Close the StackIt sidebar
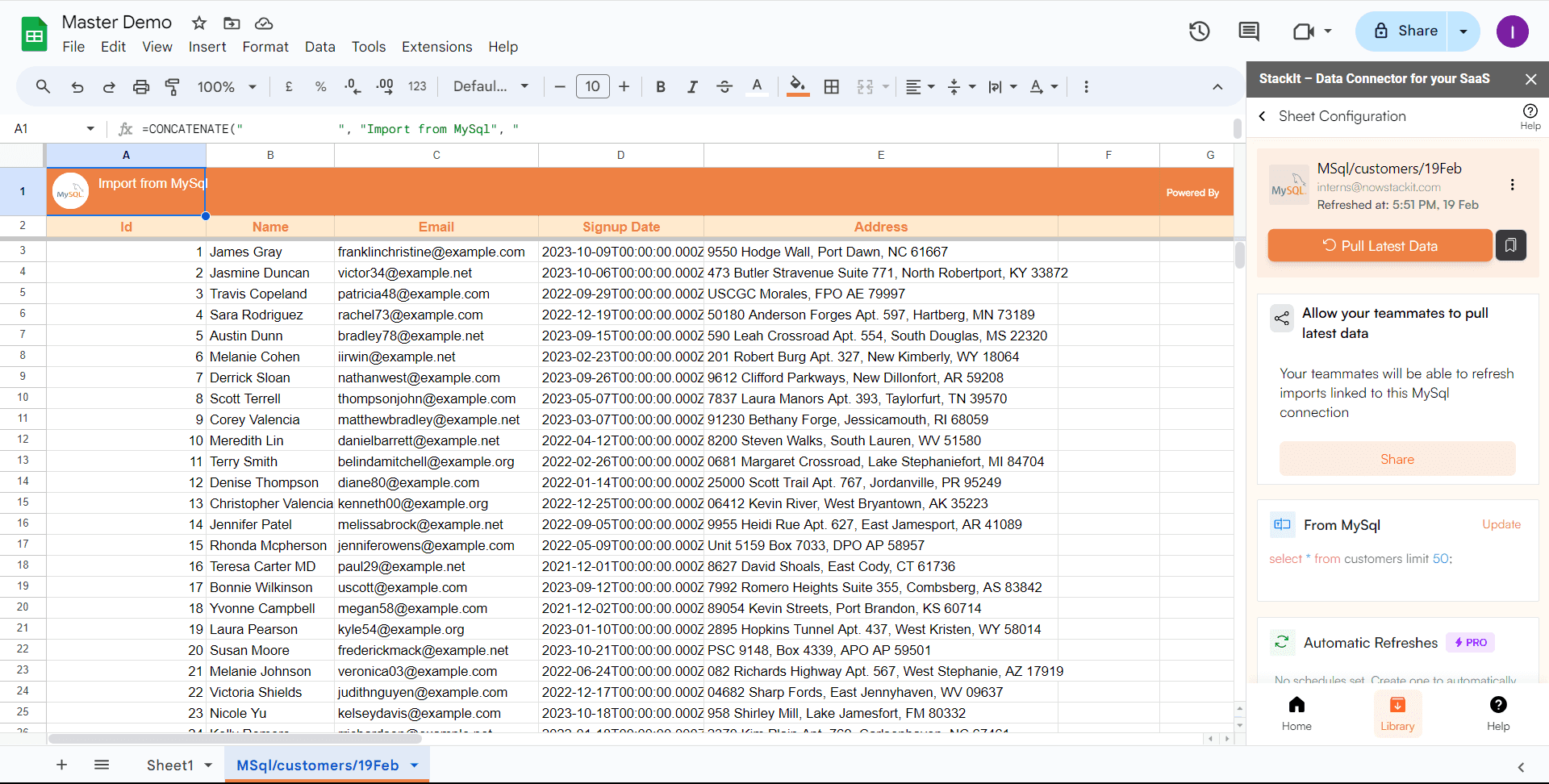The image size is (1549, 784). coord(1531,79)
